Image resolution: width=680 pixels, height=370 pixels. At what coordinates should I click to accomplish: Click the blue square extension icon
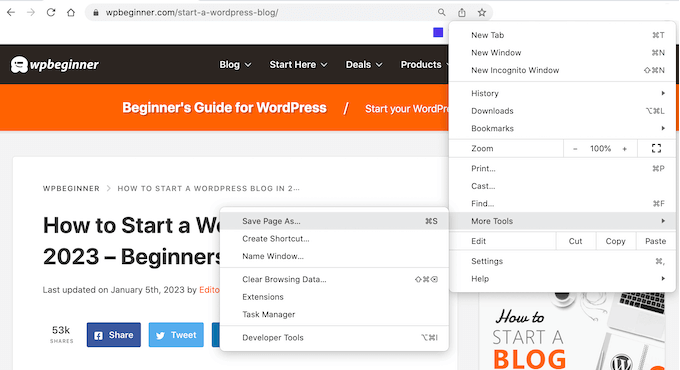coord(438,32)
